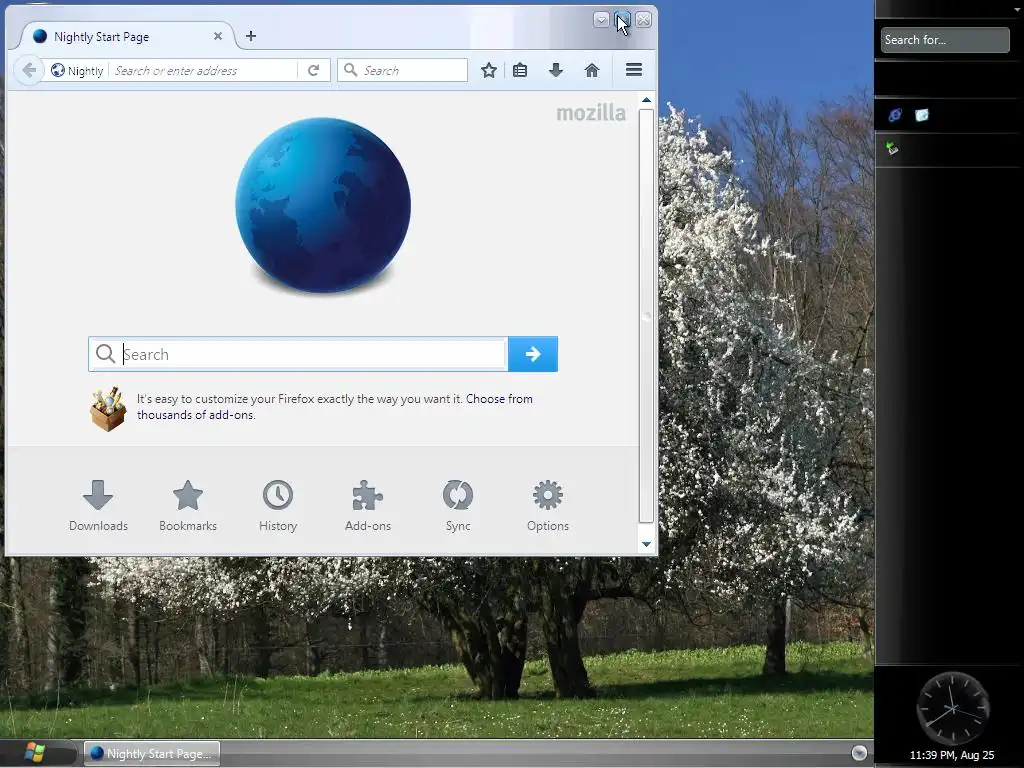Click the round tray icon on the taskbar
This screenshot has width=1024, height=768.
[859, 753]
